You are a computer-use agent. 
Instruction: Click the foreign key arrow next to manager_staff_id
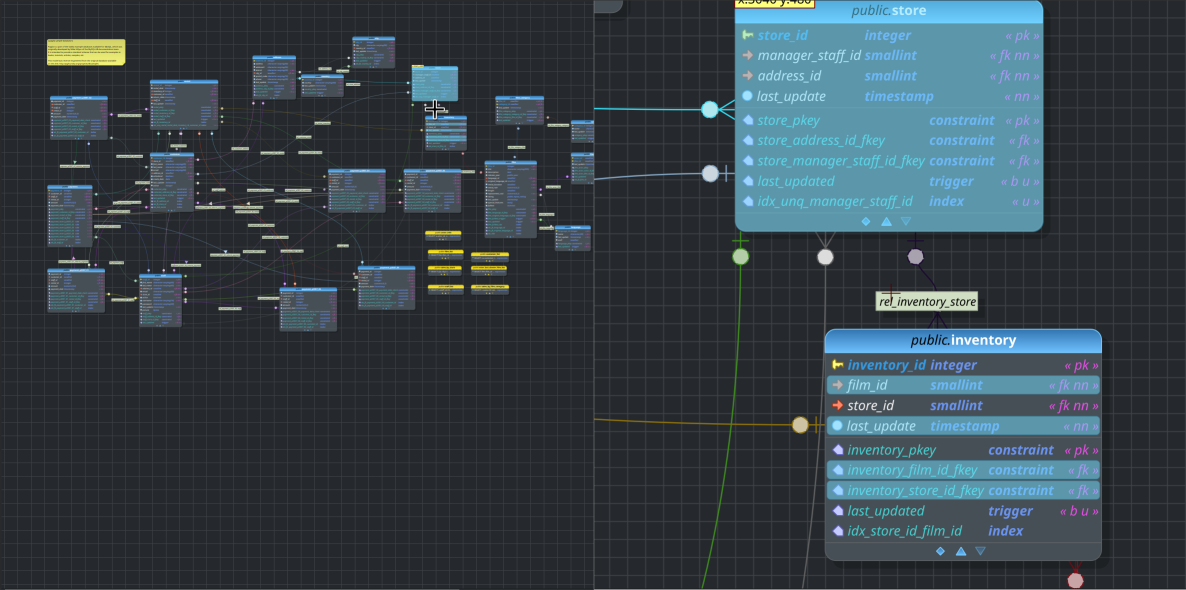[x=747, y=56]
